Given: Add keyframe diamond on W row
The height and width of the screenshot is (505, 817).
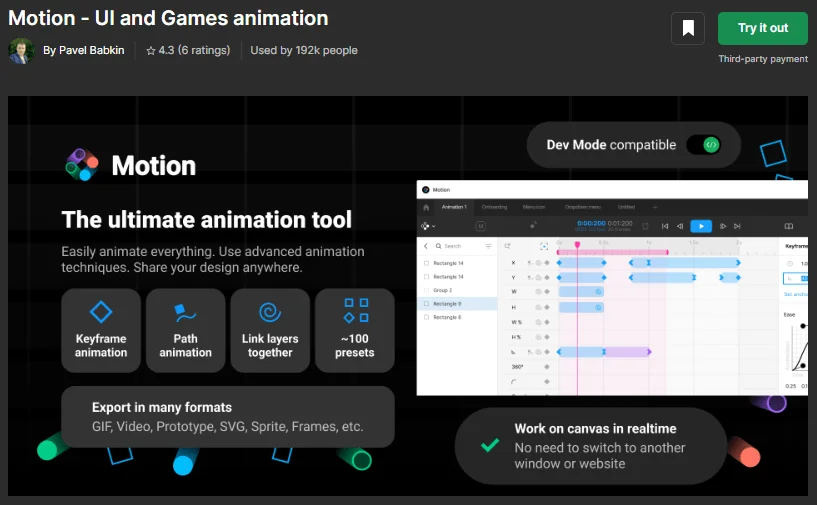Looking at the screenshot, I should tap(547, 292).
